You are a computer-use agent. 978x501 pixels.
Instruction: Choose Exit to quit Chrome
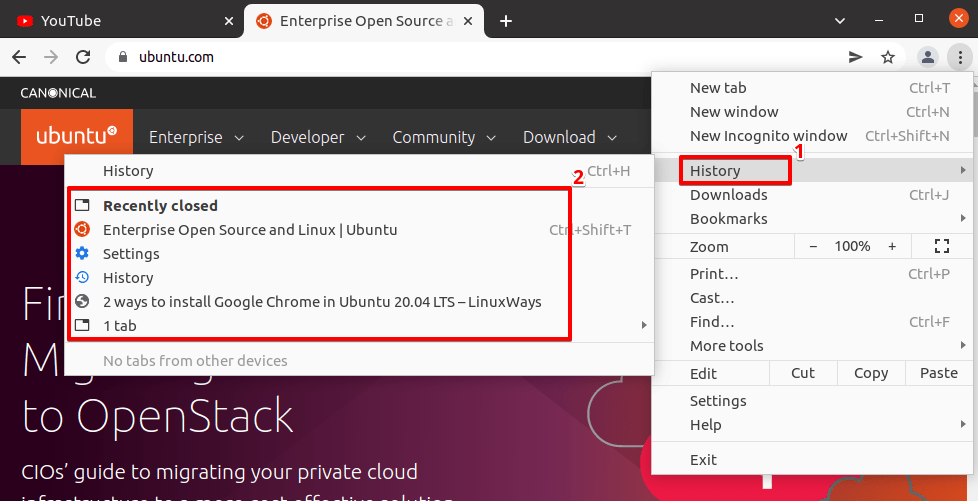(x=812, y=460)
